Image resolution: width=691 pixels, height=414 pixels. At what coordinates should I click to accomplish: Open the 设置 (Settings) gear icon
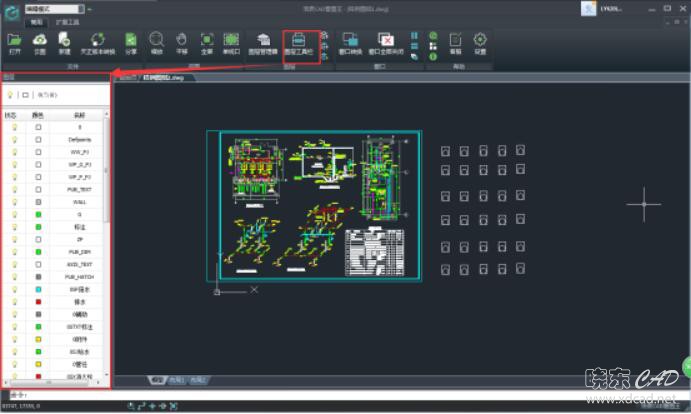pyautogui.click(x=480, y=42)
